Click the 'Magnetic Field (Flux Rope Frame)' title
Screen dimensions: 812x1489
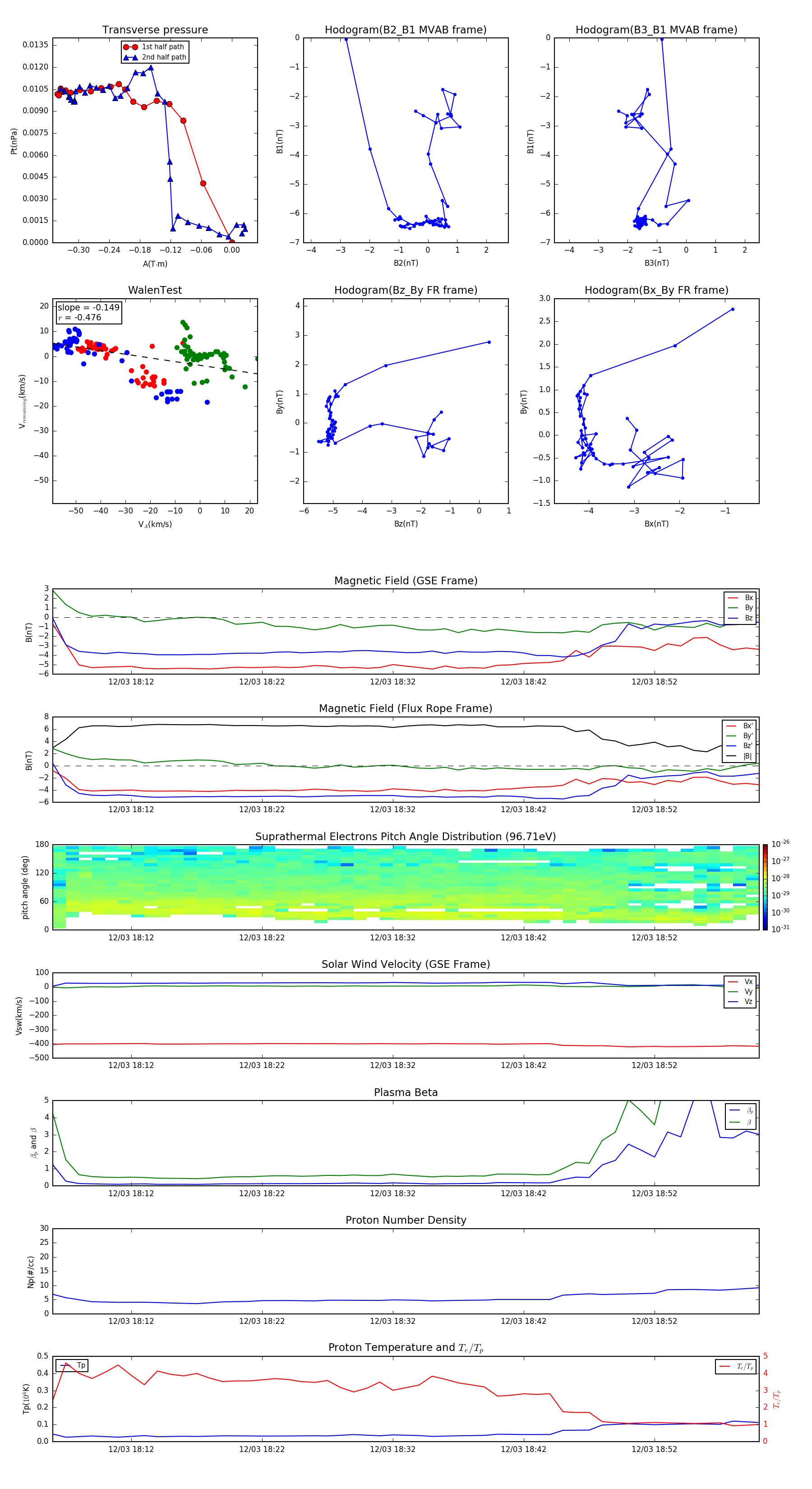pos(406,709)
